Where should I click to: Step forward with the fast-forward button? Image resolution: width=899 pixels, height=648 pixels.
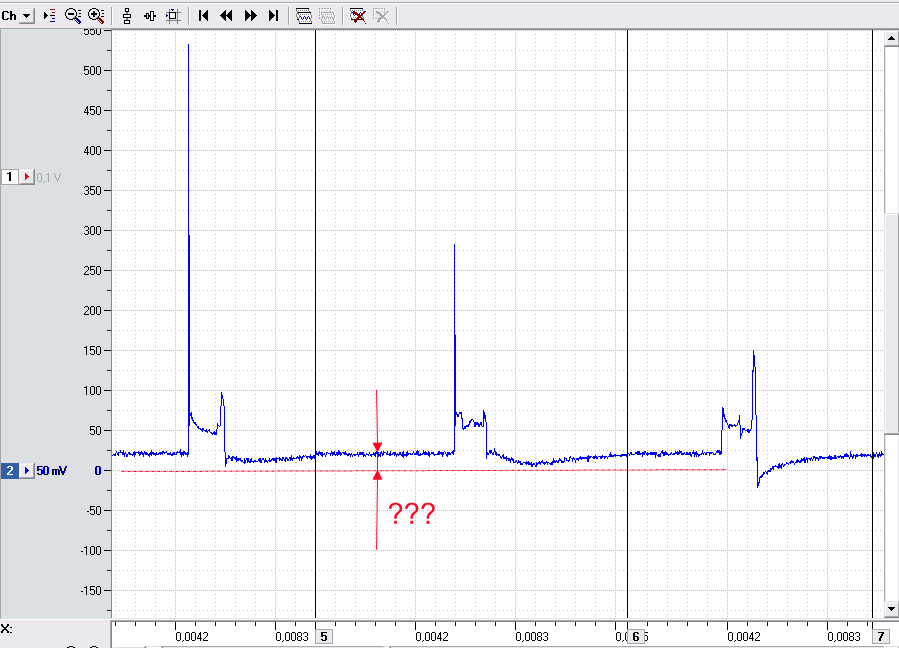tap(251, 16)
